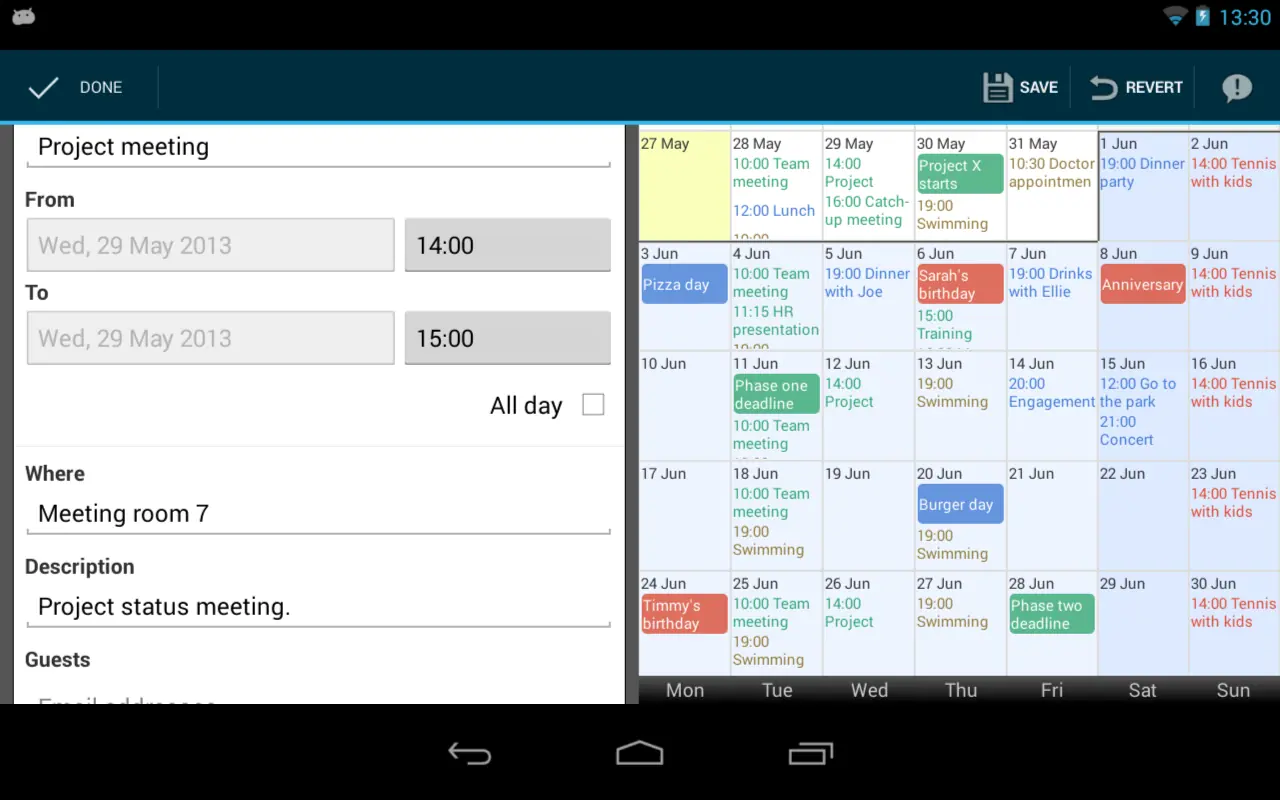Click the SAVE label text

click(x=1039, y=88)
